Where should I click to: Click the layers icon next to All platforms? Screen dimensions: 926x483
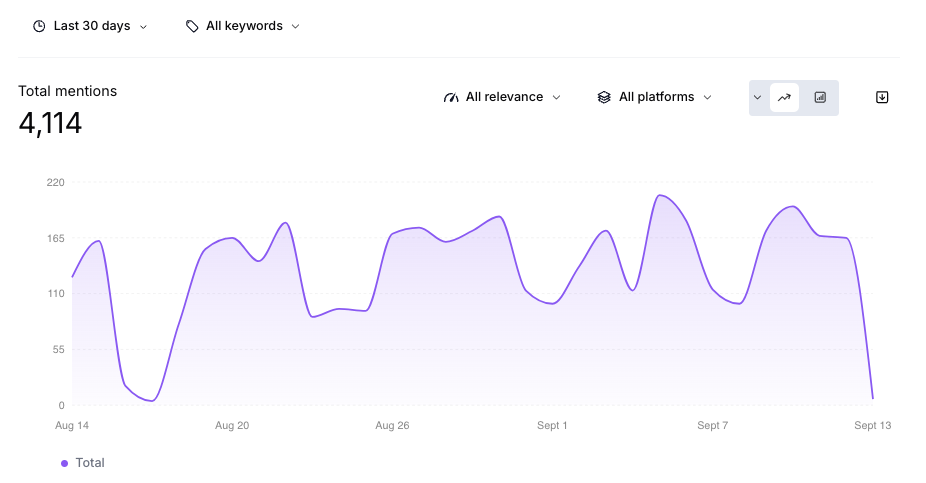(x=604, y=97)
